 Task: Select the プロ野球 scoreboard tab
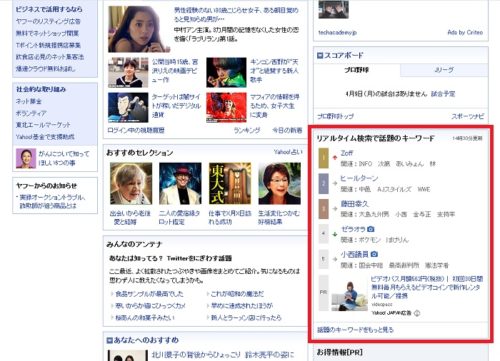tap(357, 70)
